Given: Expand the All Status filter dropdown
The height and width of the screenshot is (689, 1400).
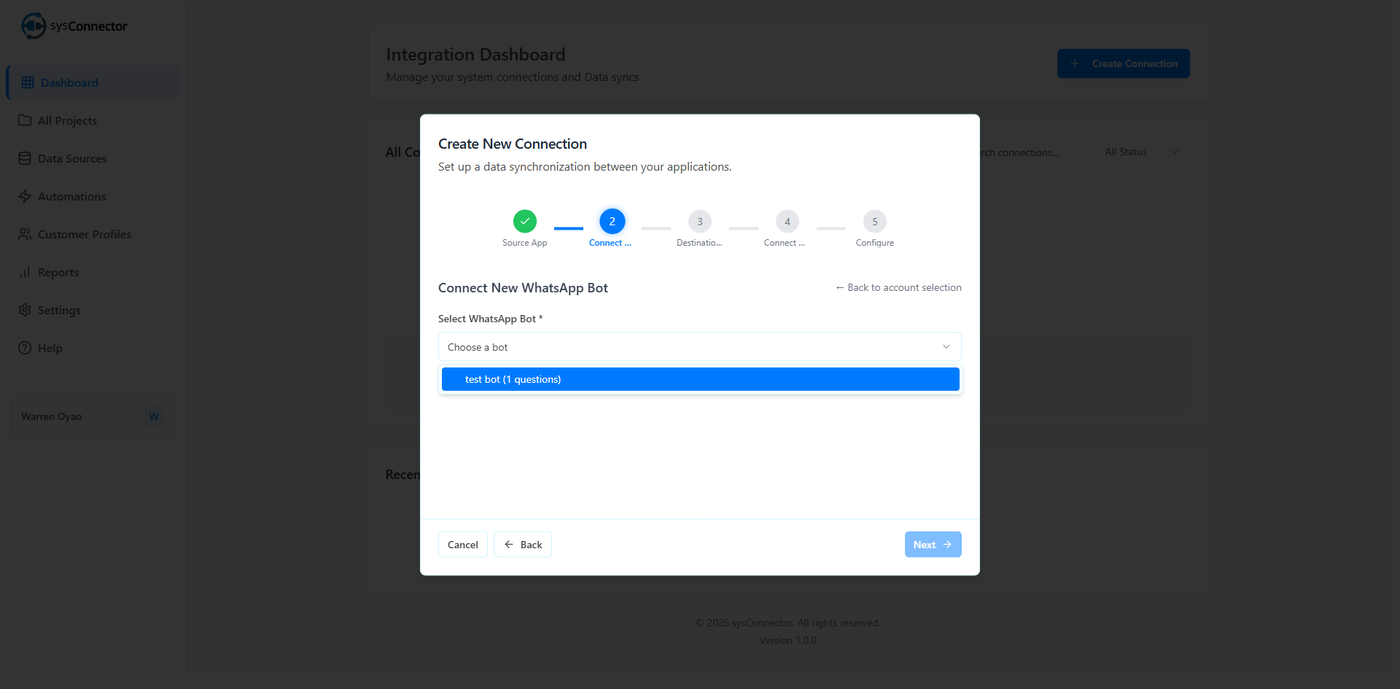Looking at the screenshot, I should point(1141,152).
